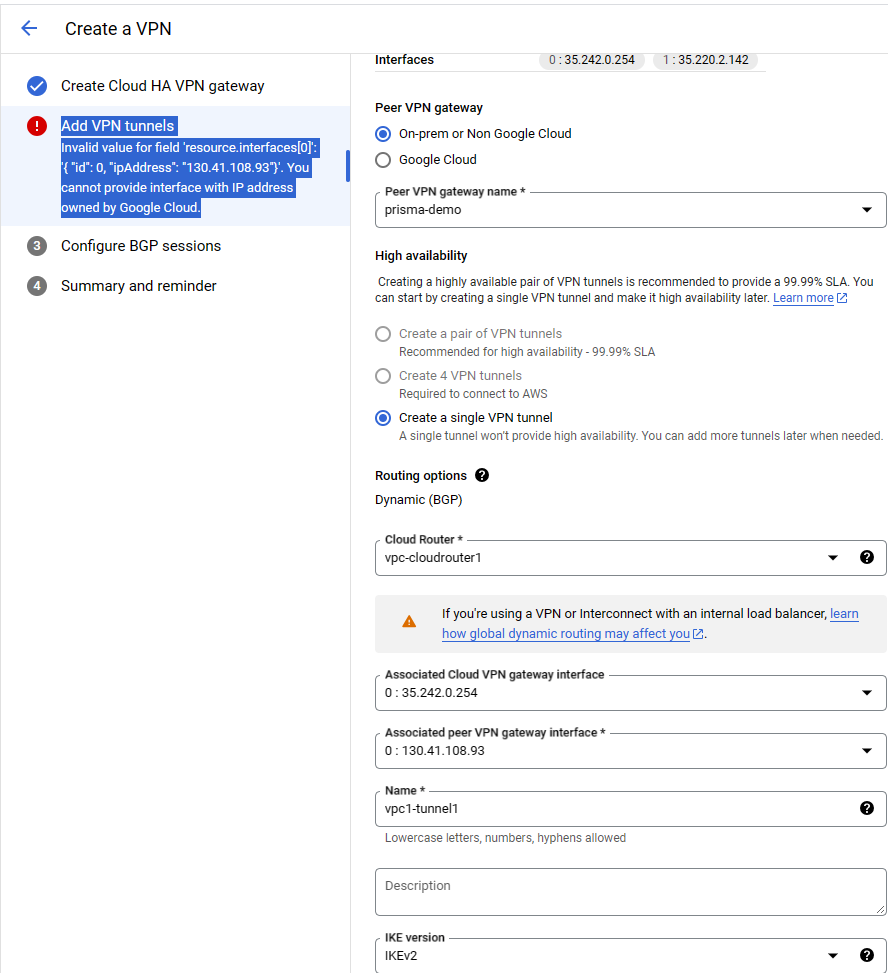Open the Summary and reminder step
888x973 pixels.
pos(138,286)
